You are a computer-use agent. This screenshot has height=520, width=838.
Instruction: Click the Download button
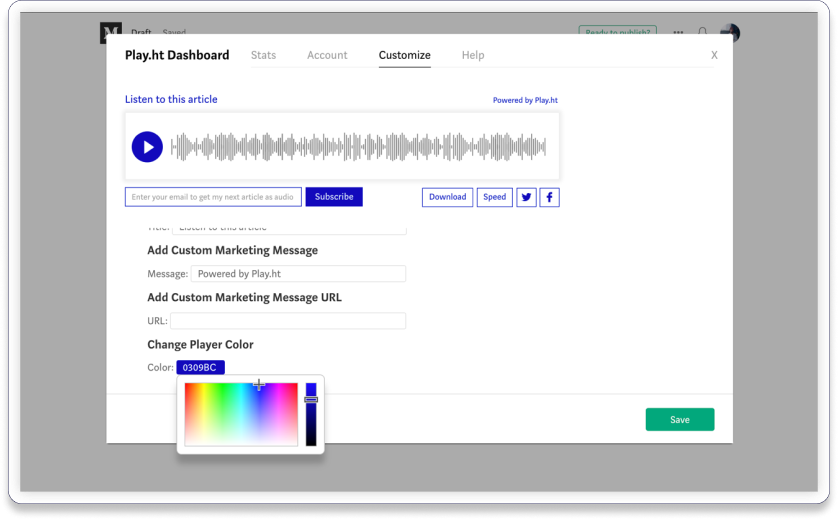[x=447, y=197]
